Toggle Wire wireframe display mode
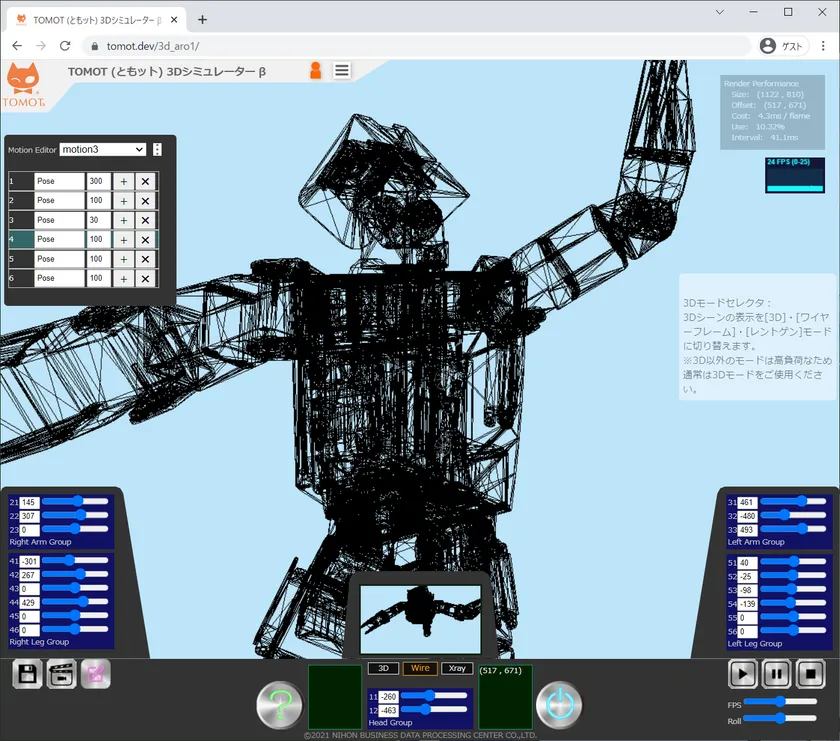 (x=420, y=668)
